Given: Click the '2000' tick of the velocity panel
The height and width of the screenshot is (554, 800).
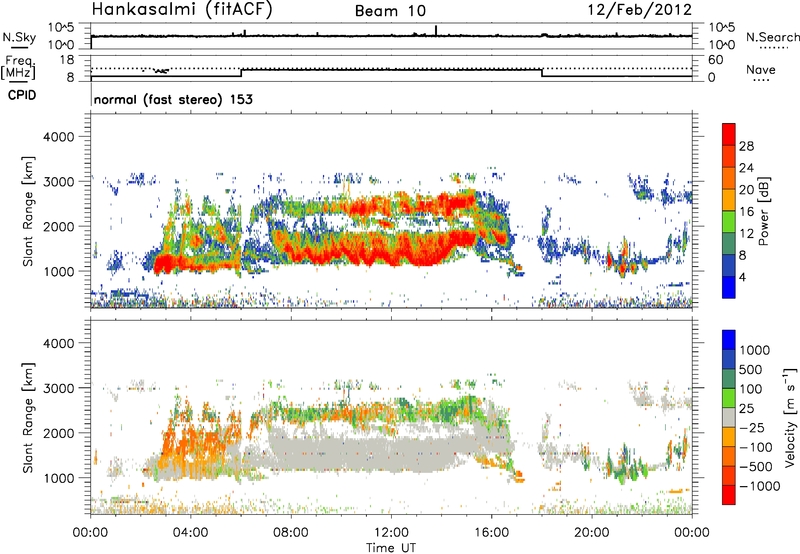Looking at the screenshot, I should 58,433.
